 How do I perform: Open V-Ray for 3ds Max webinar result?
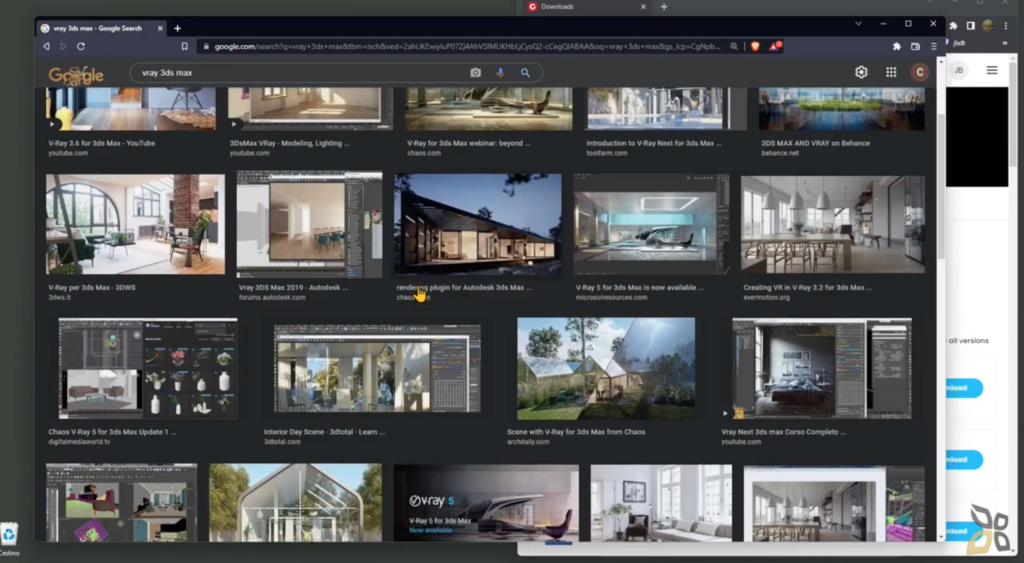(x=468, y=143)
